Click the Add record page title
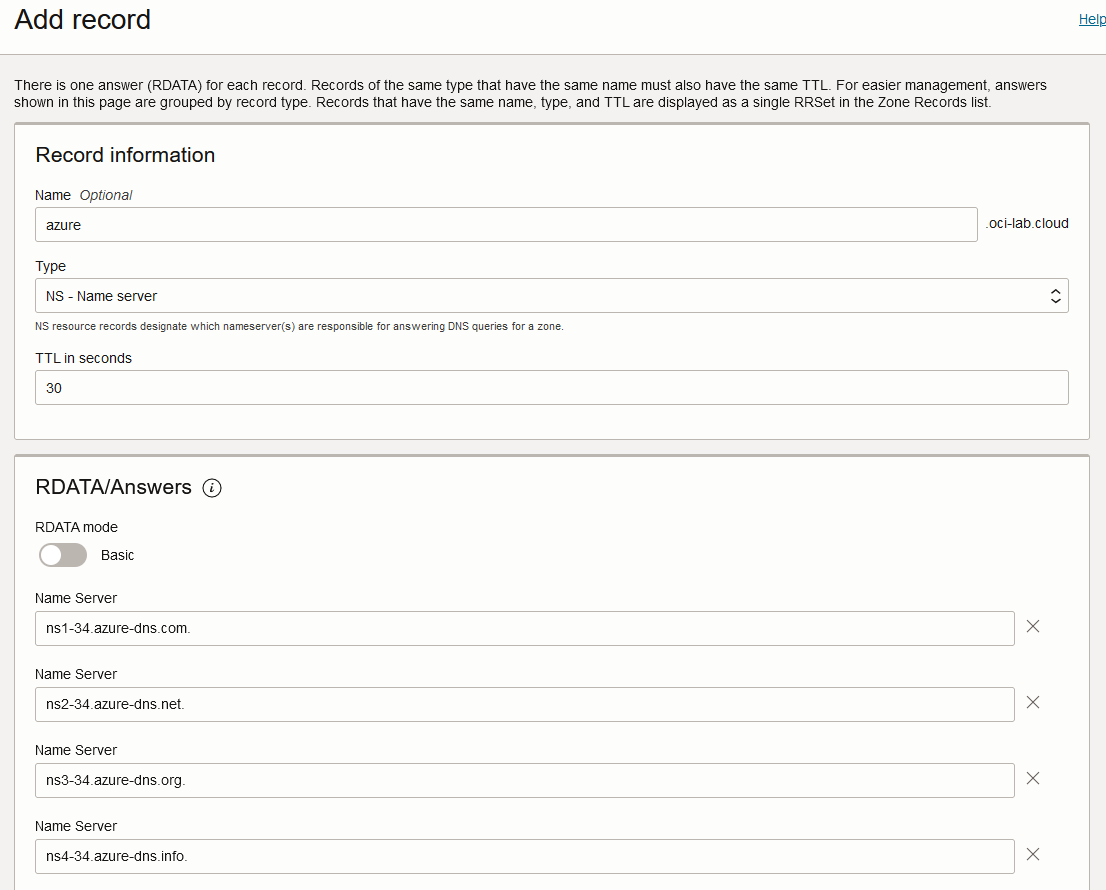Image resolution: width=1106 pixels, height=890 pixels. coord(83,19)
